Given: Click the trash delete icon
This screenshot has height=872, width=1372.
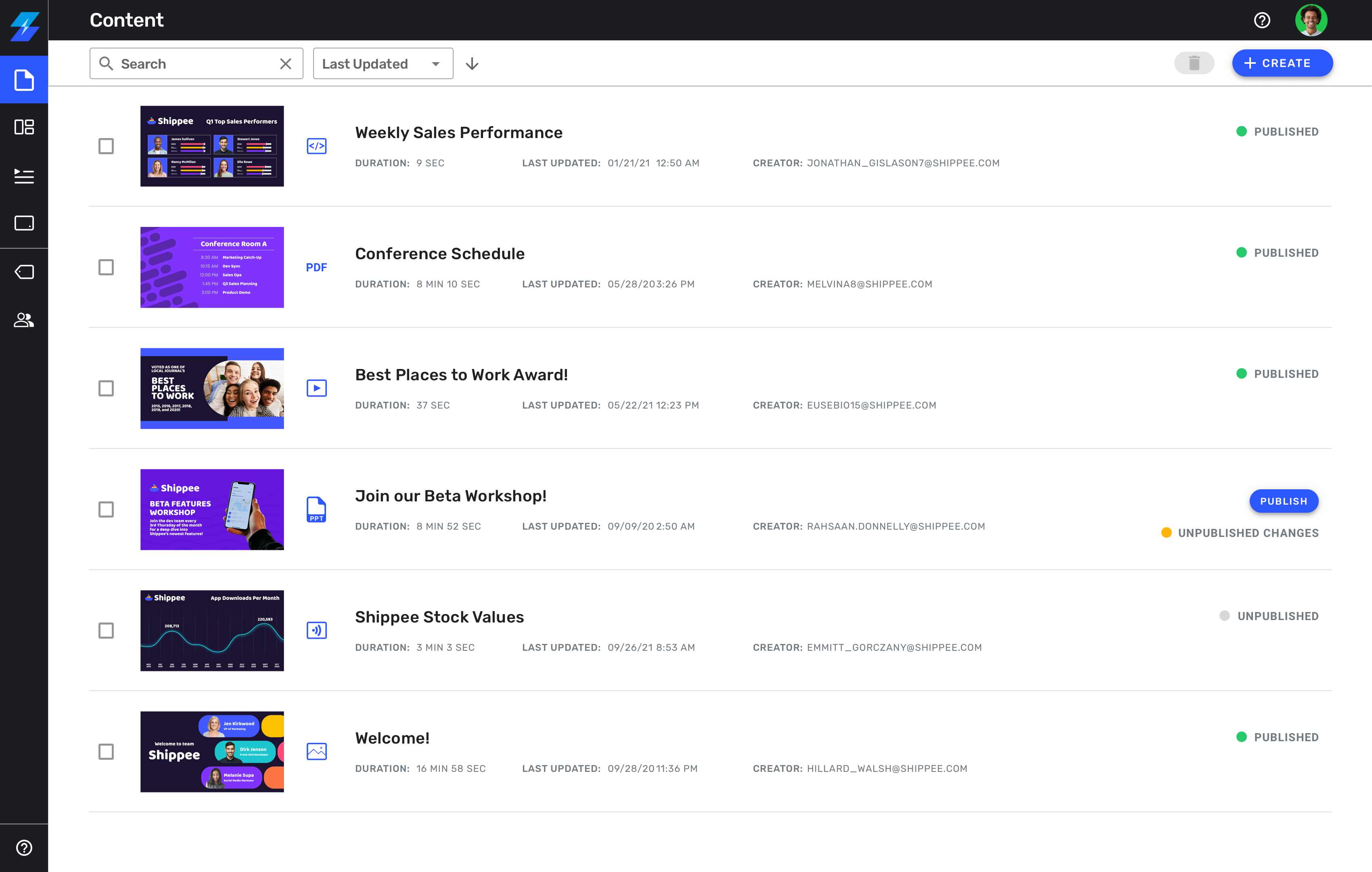Looking at the screenshot, I should click(x=1194, y=63).
